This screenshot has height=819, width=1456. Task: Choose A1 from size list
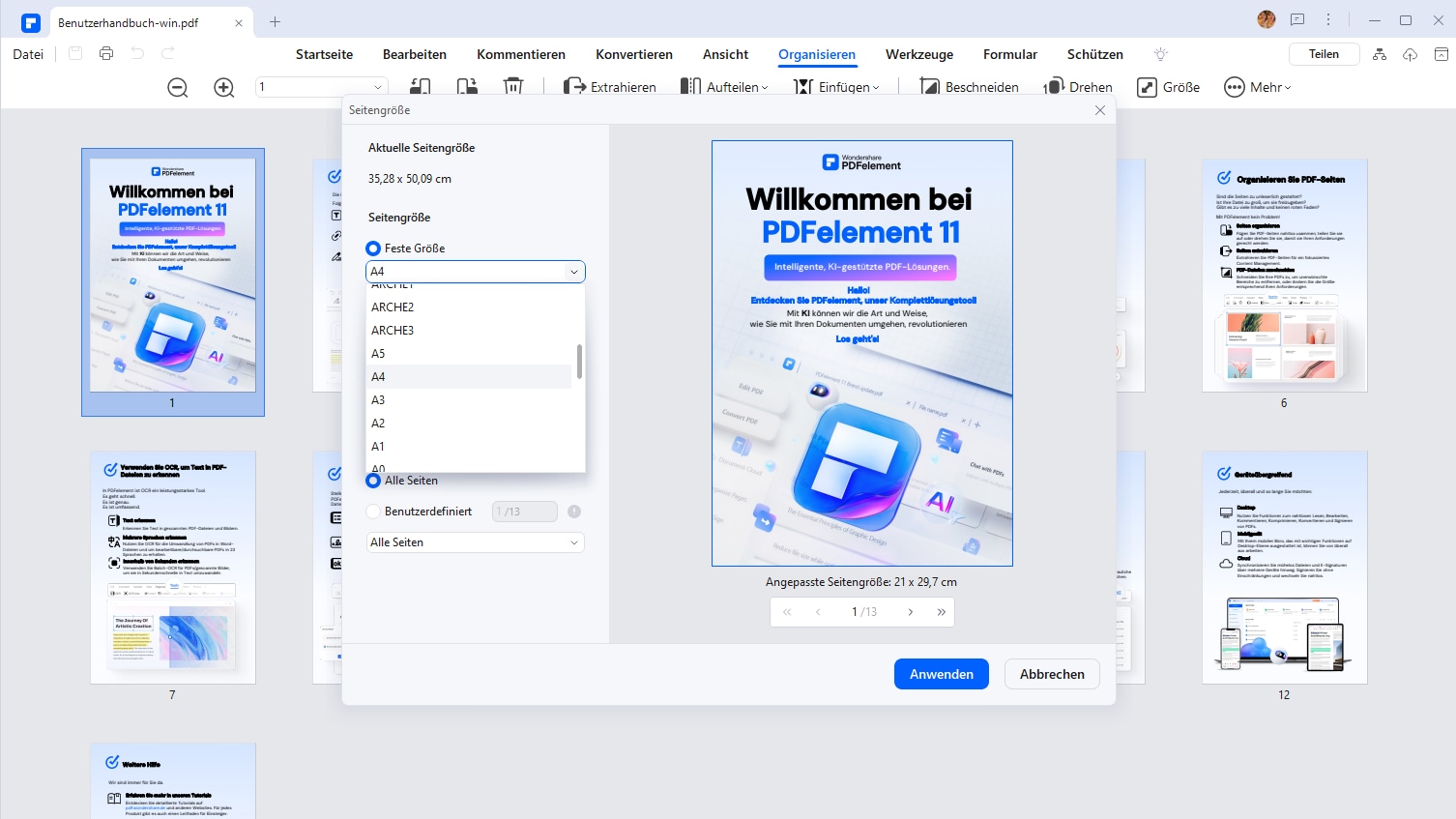[x=470, y=447]
